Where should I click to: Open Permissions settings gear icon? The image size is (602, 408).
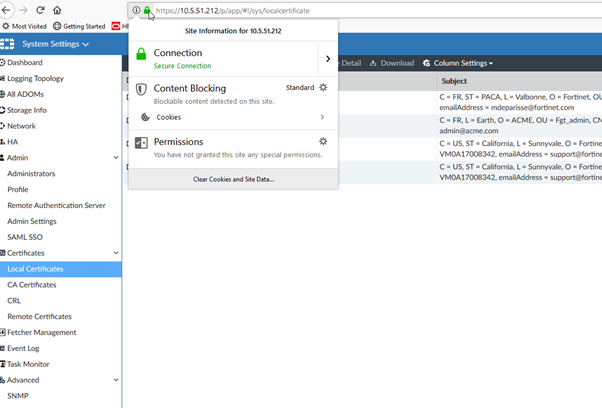323,141
